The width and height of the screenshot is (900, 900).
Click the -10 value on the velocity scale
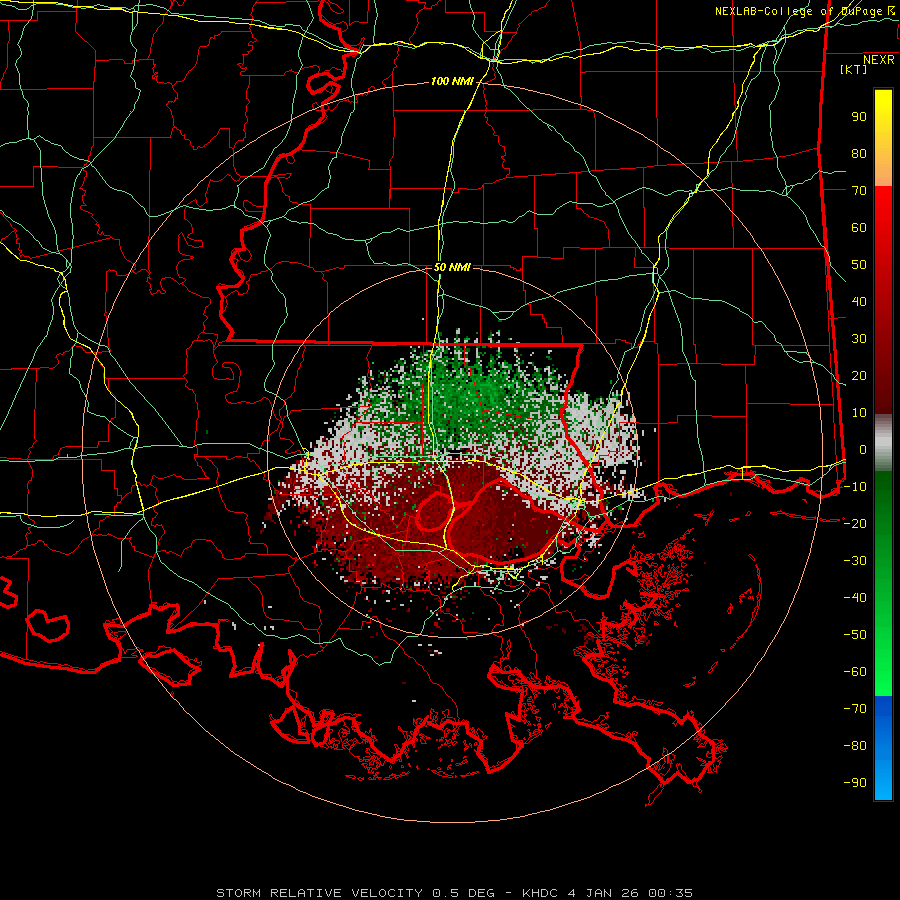(855, 487)
